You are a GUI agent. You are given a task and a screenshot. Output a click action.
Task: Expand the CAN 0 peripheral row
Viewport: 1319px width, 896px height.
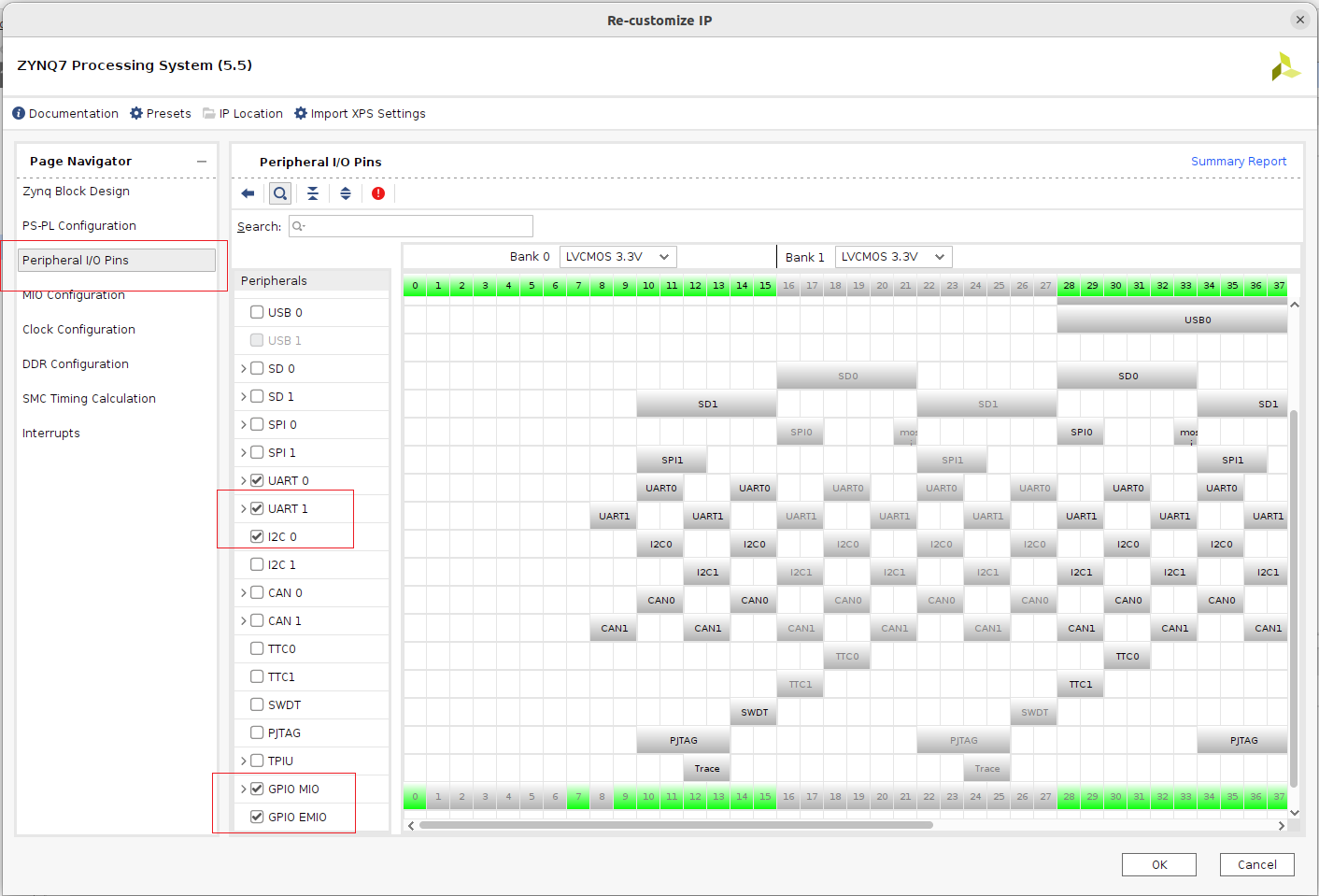[x=244, y=592]
